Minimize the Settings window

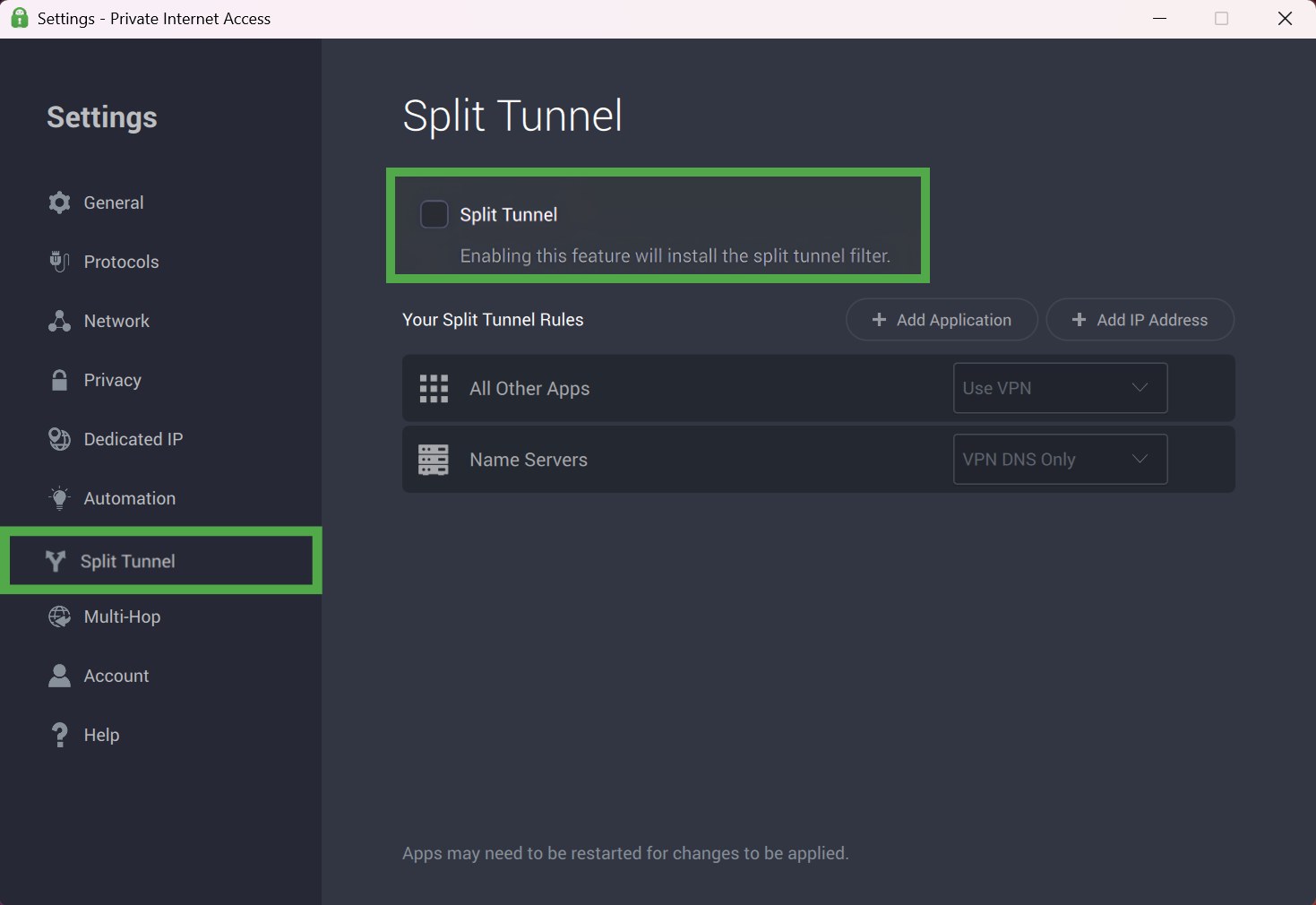tap(1159, 19)
